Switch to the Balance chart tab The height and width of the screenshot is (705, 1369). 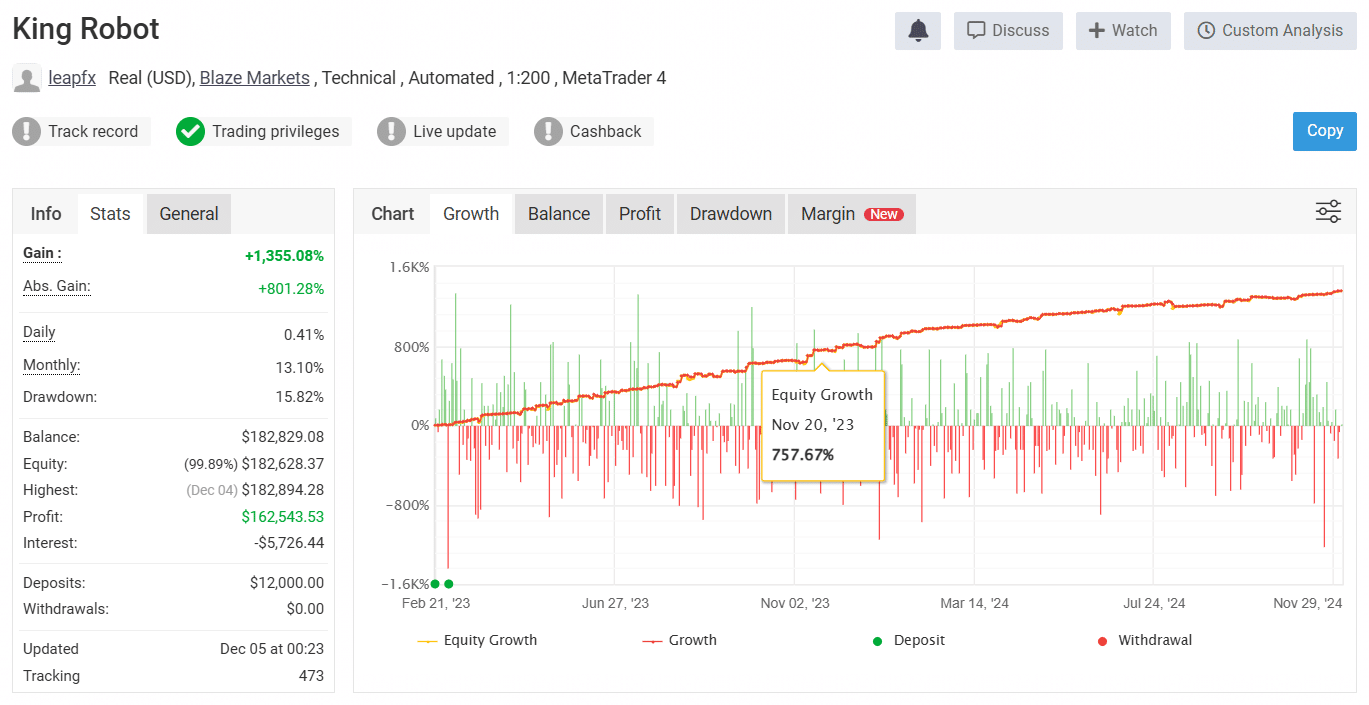coord(559,214)
